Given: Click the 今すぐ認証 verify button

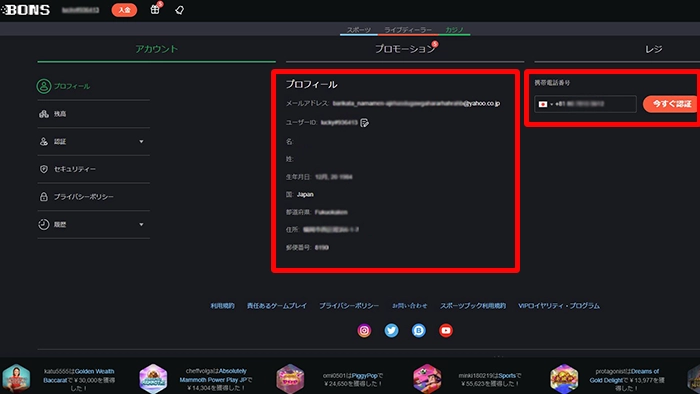Looking at the screenshot, I should click(671, 104).
